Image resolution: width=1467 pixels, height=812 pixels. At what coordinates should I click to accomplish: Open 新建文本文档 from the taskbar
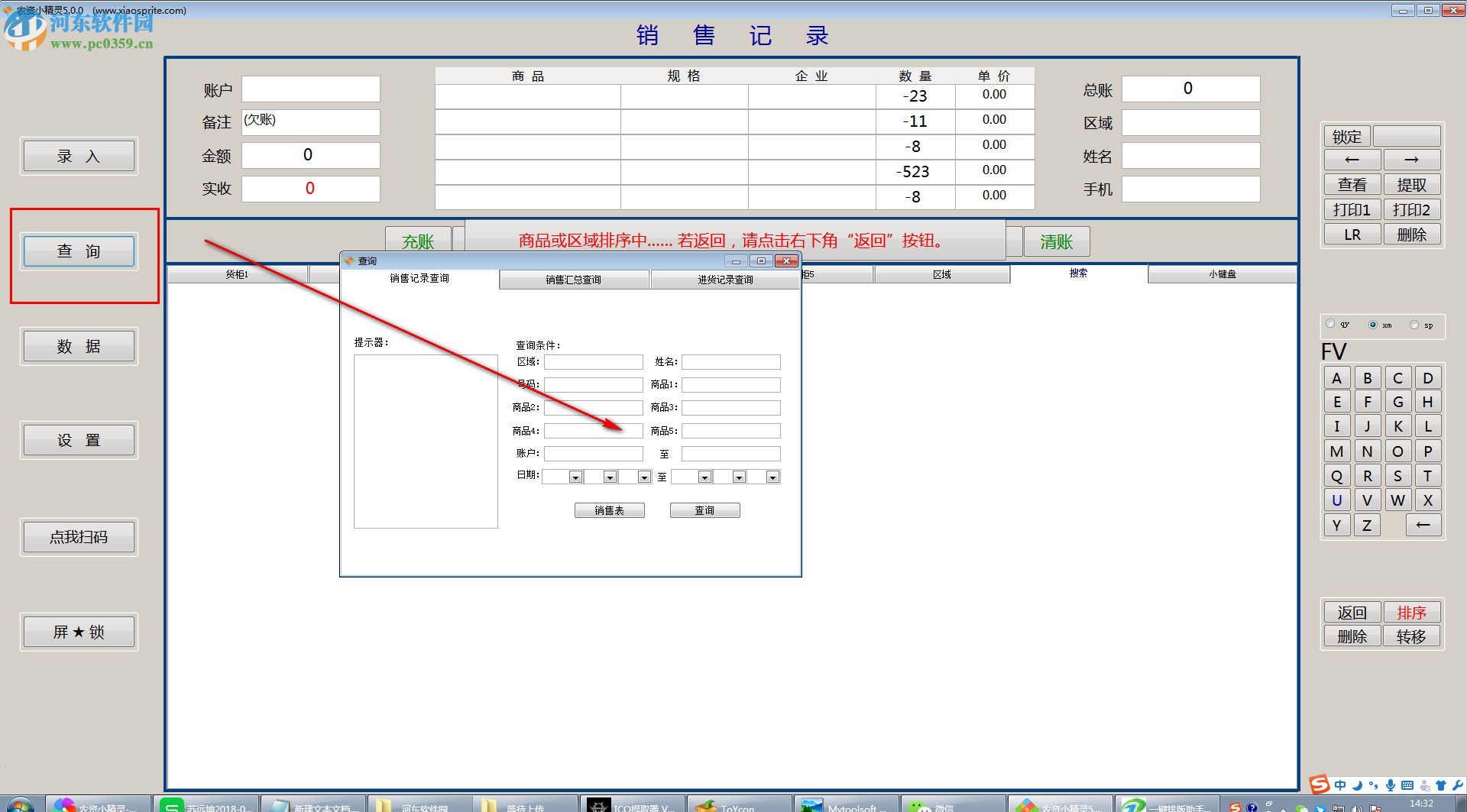click(313, 805)
